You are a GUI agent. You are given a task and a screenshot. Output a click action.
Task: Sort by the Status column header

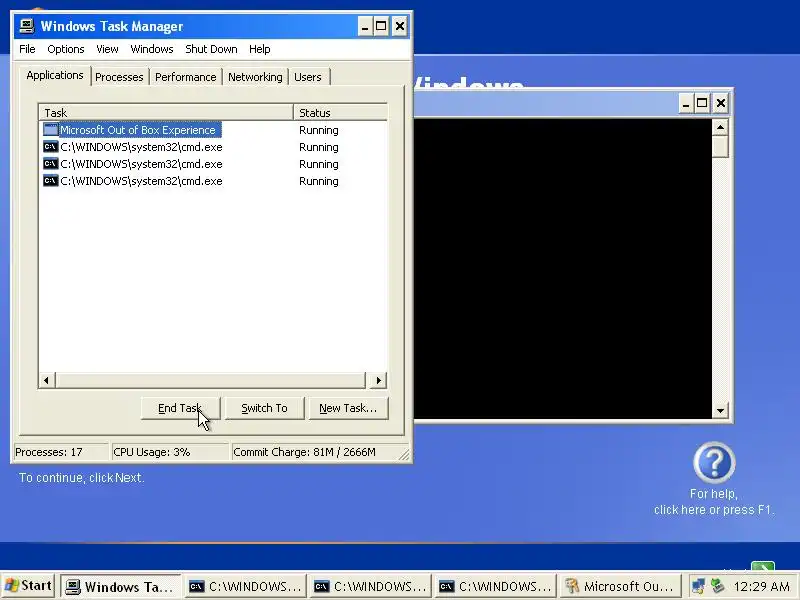point(340,112)
